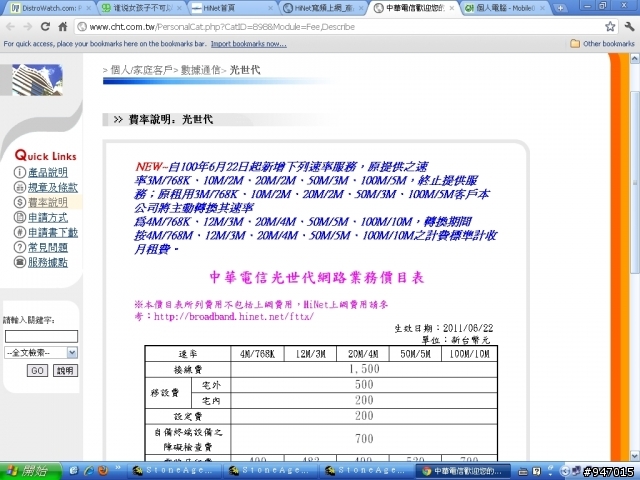Viewport: 640px width, 480px height.
Task: Select the 中華電信歡迎您的 Chrome taskbar button
Action: (x=464, y=471)
